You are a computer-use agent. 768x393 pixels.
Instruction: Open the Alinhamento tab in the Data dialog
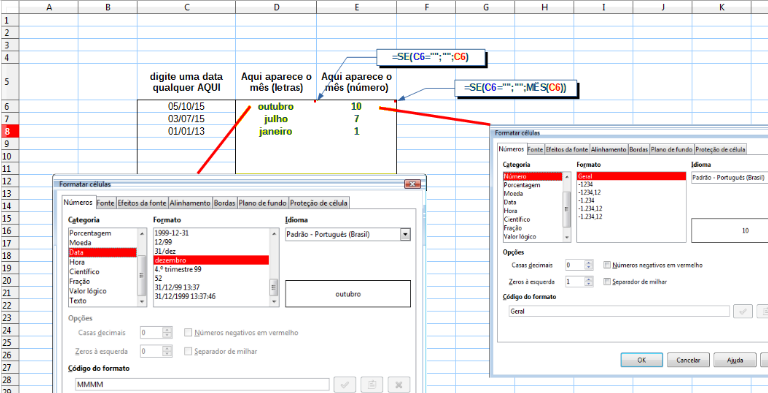click(190, 202)
